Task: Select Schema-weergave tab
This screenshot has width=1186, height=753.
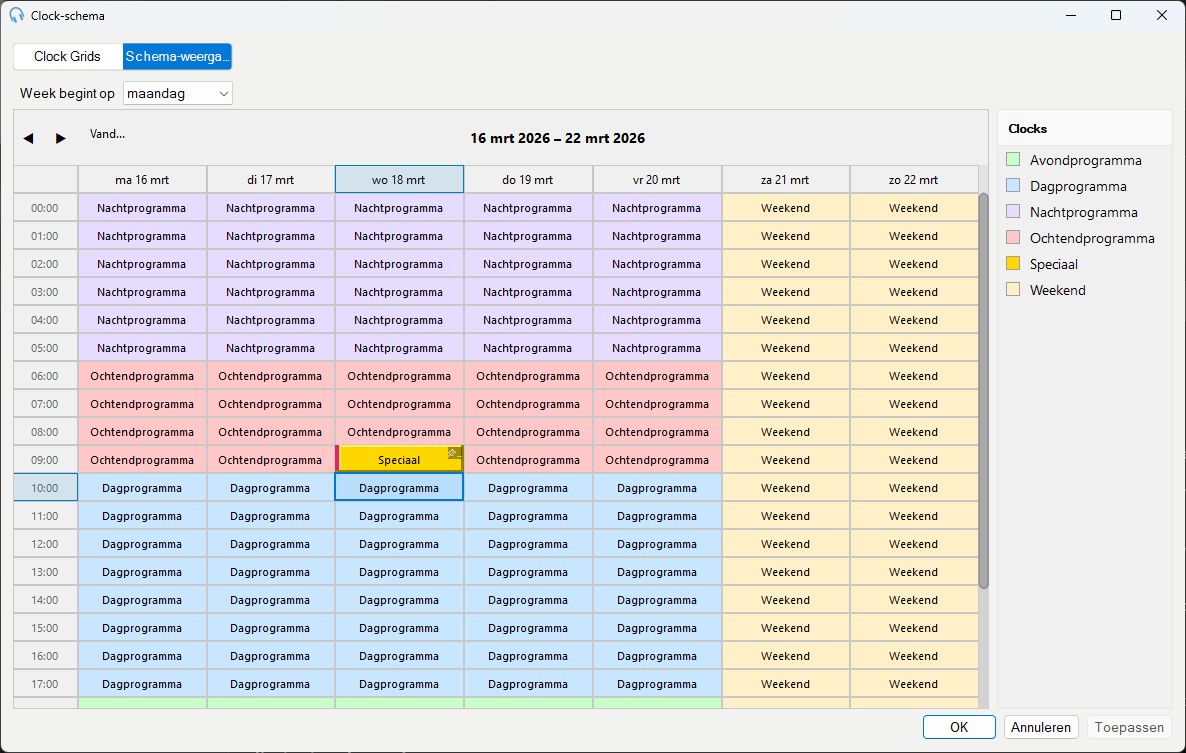Action: [177, 57]
